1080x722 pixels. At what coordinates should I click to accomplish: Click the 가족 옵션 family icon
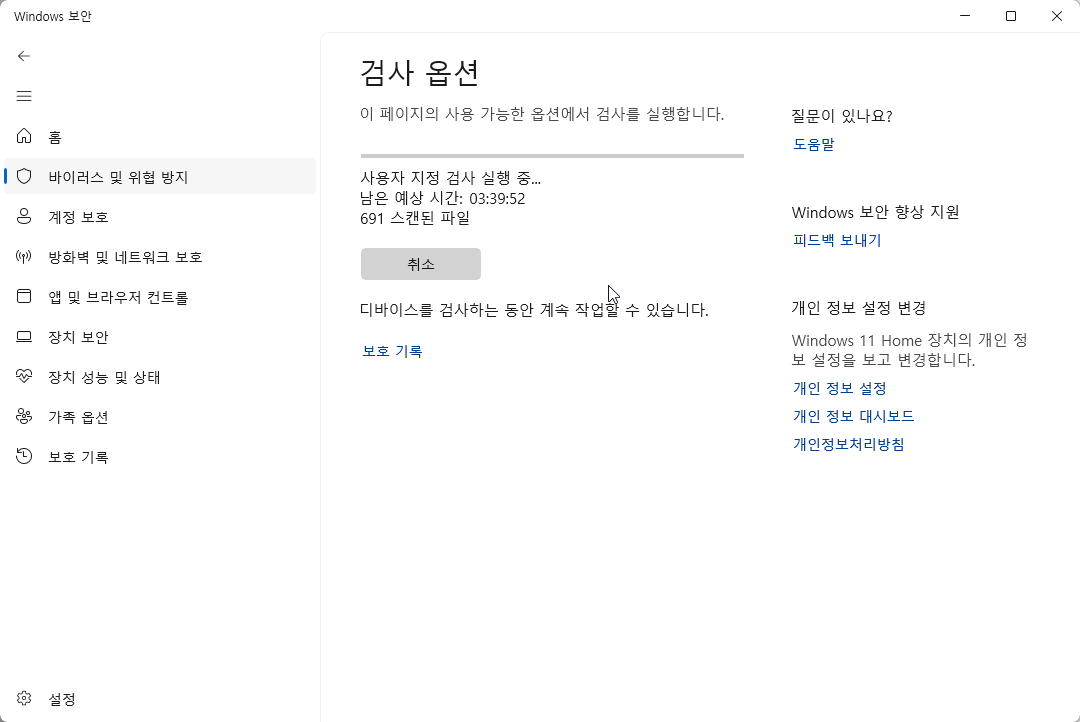24,417
